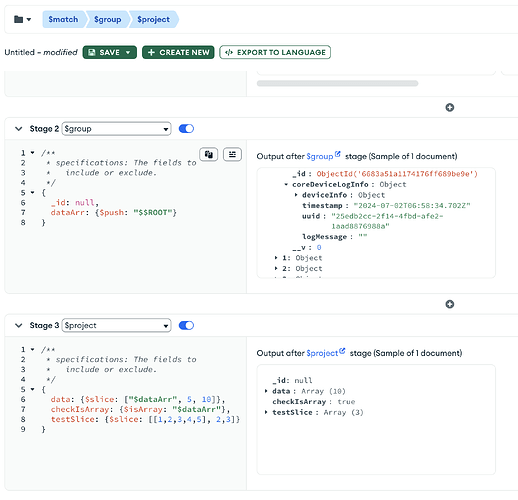Open $project documentation external link icon
The width and height of the screenshot is (518, 500).
(342, 351)
